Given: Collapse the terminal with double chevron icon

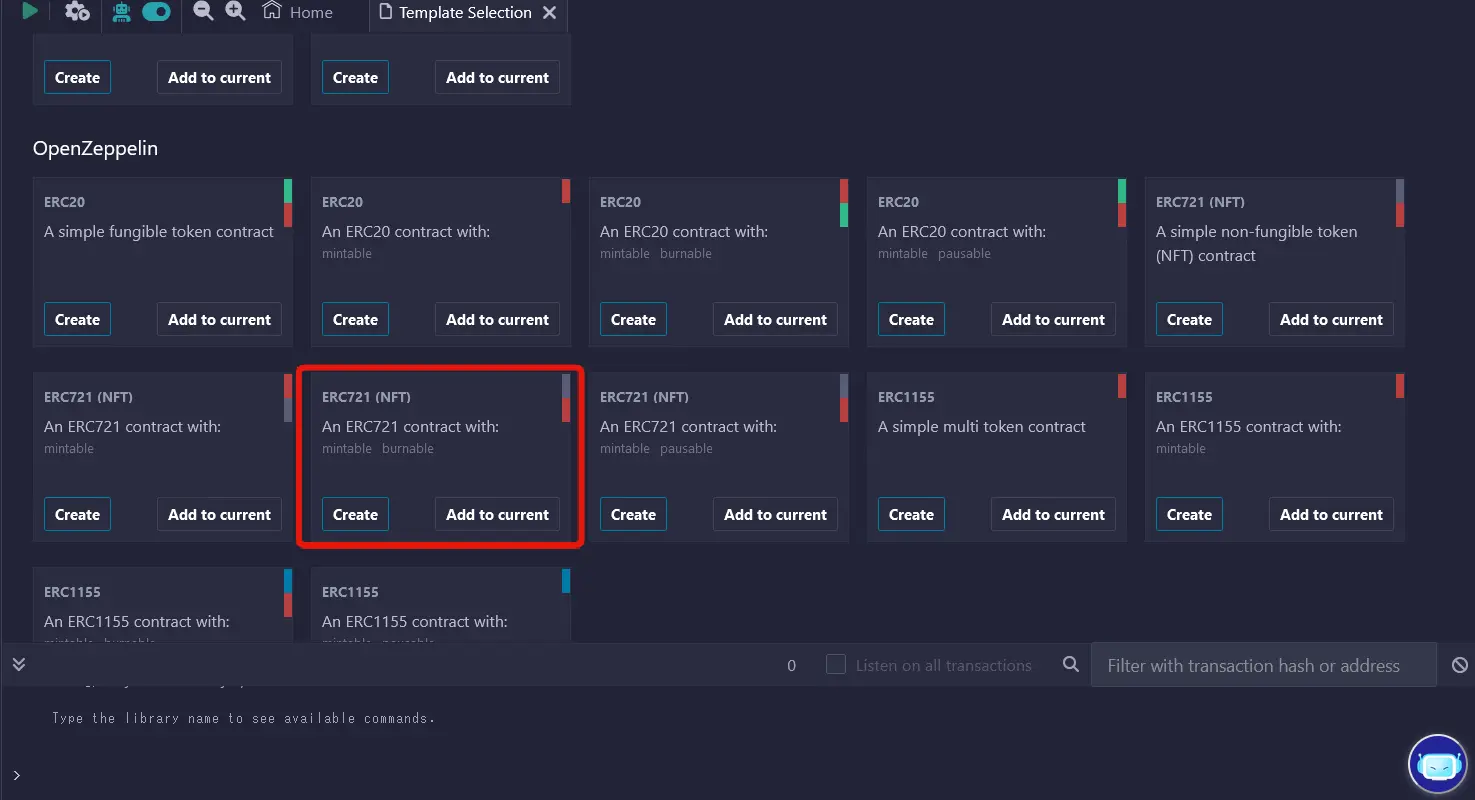Looking at the screenshot, I should pos(18,664).
